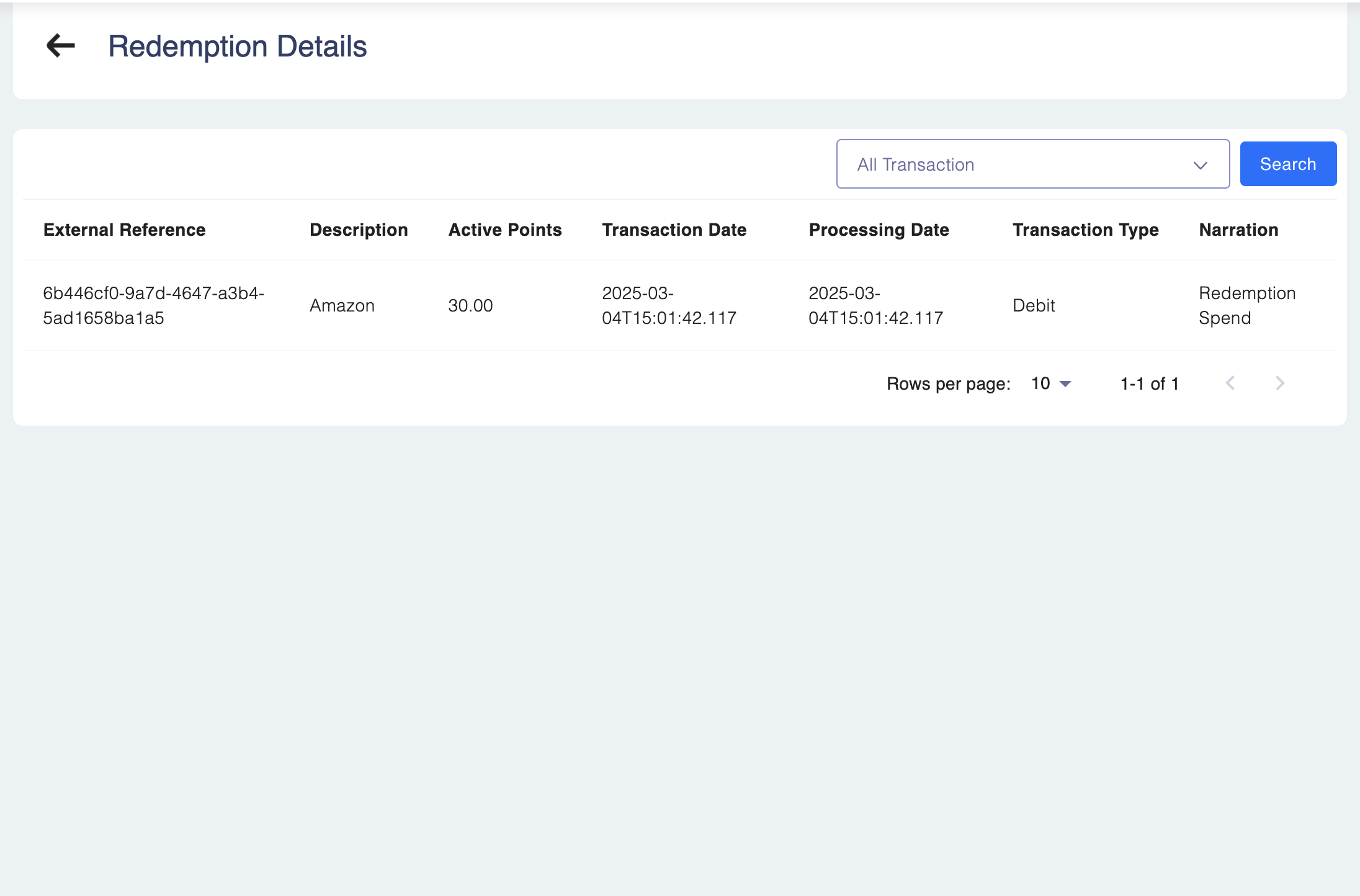1360x896 pixels.
Task: Click the Debit transaction type cell
Action: click(x=1034, y=305)
